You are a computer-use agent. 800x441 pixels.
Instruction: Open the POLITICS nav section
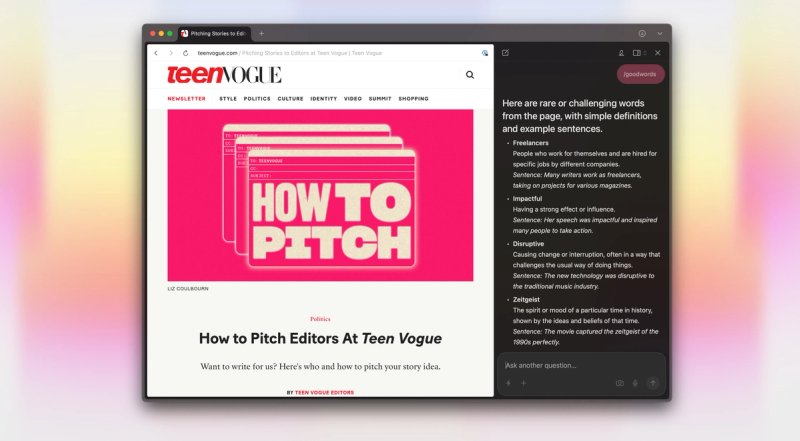pyautogui.click(x=257, y=99)
